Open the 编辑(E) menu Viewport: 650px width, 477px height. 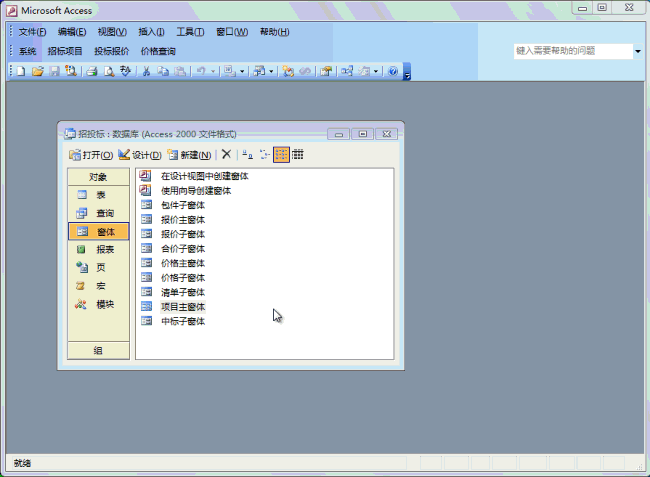coord(72,32)
